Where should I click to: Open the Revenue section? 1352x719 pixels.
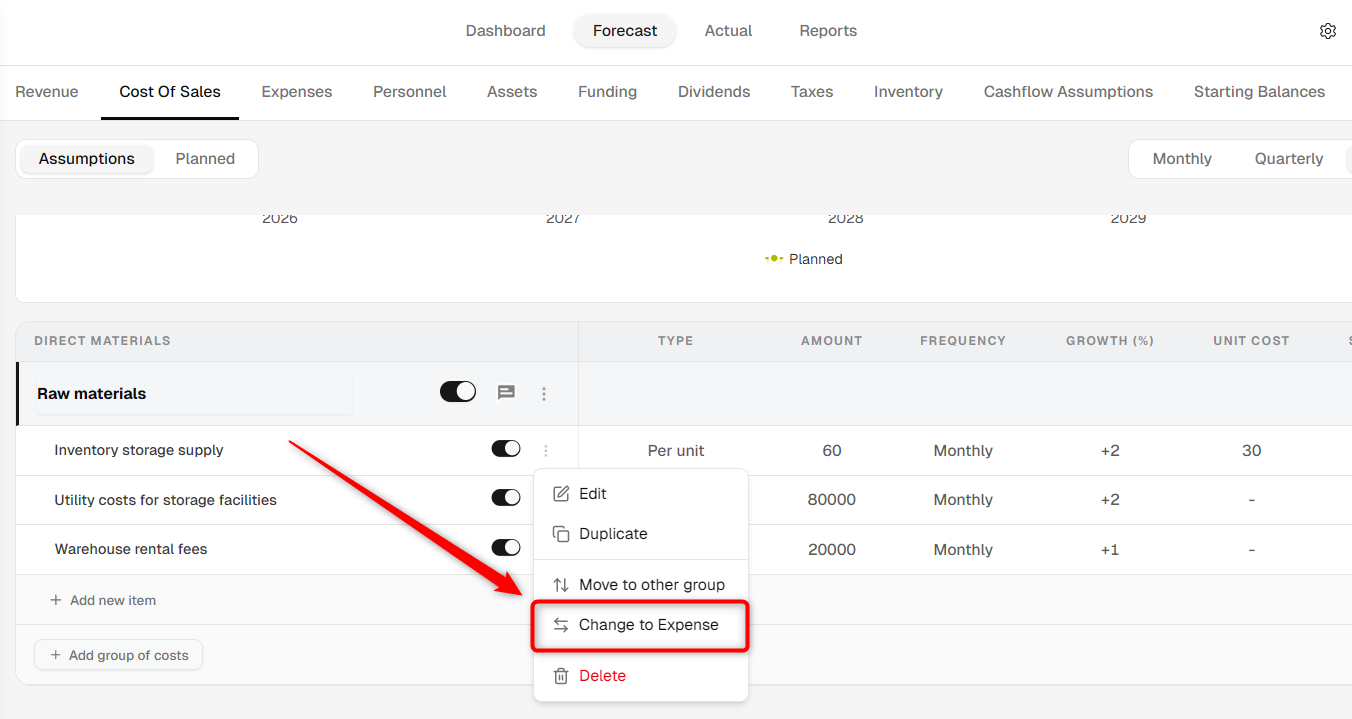[x=47, y=92]
